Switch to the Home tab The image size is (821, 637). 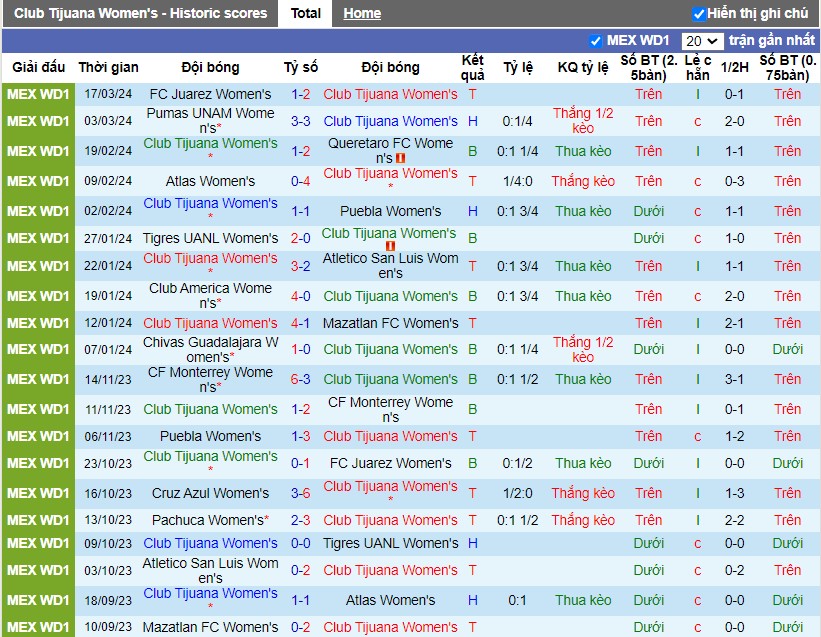(x=362, y=13)
